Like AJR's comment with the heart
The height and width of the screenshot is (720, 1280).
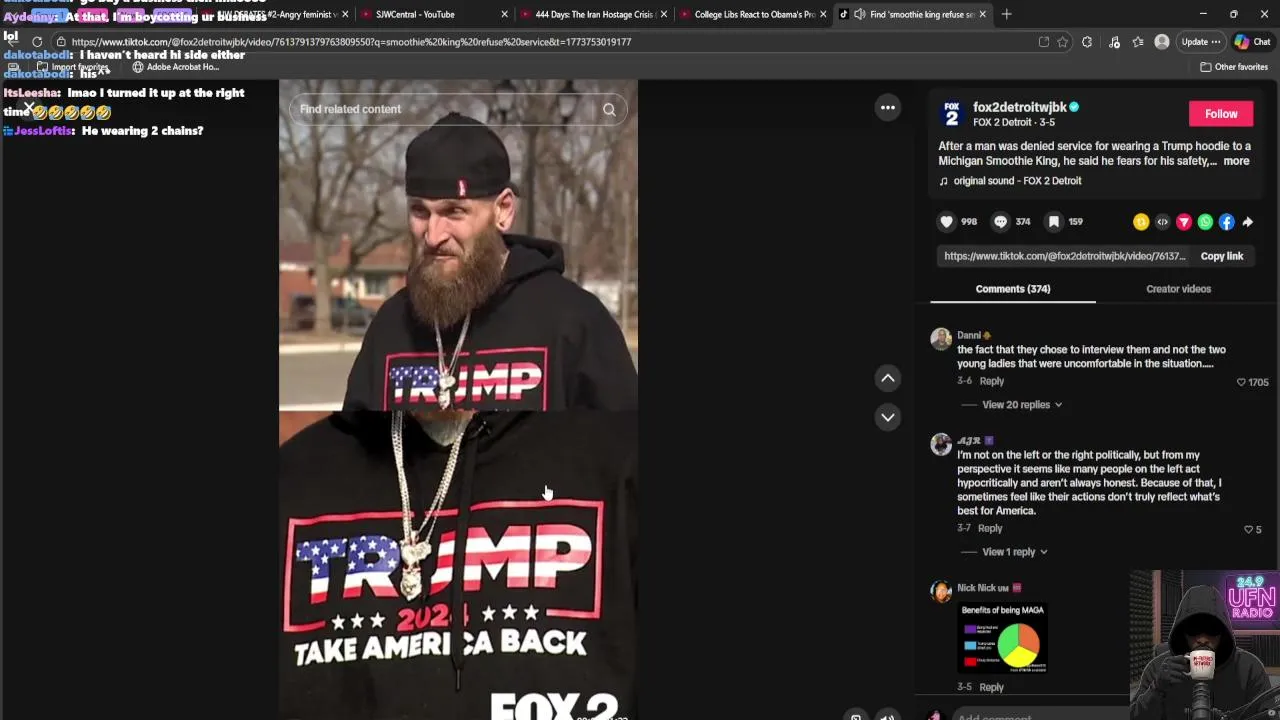[x=1248, y=529]
